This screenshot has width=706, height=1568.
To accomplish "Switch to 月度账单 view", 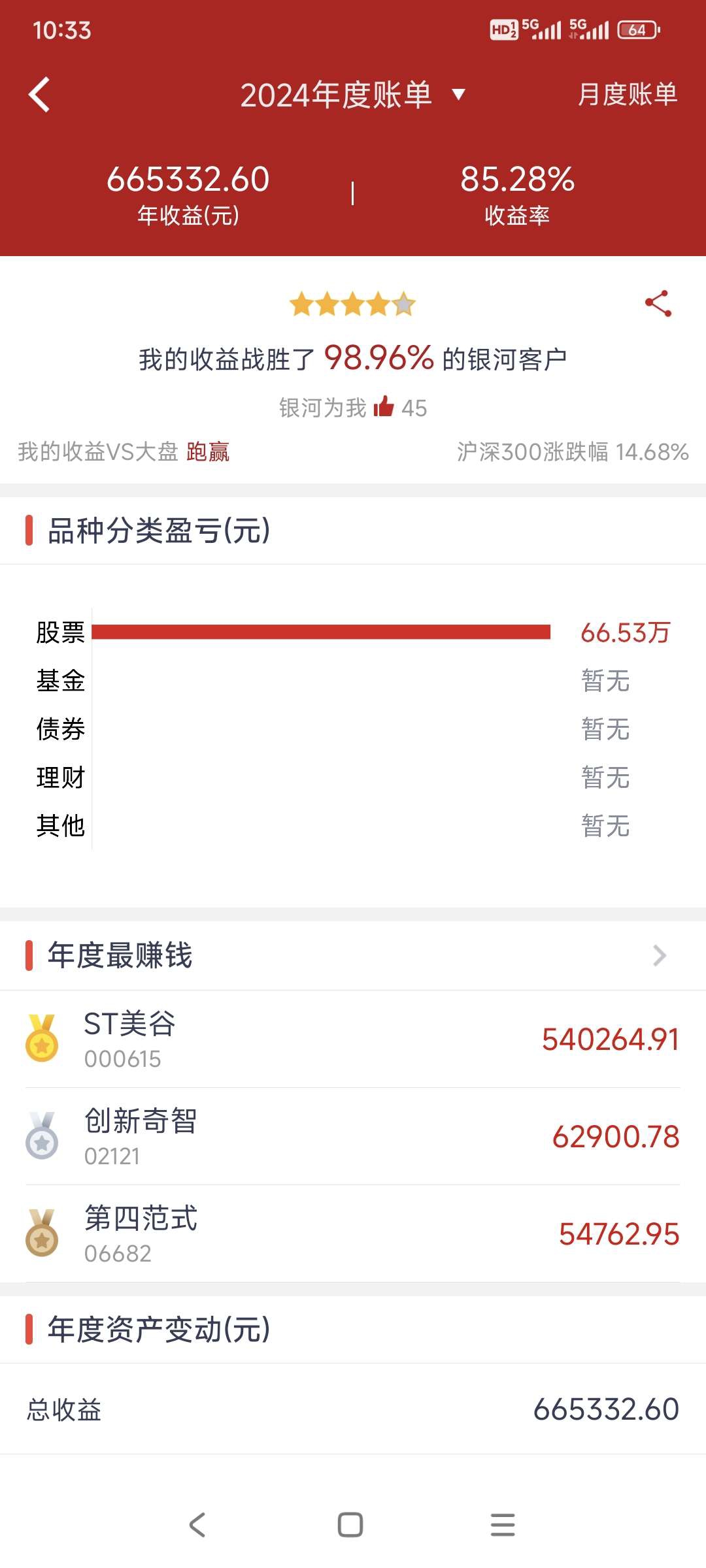I will click(628, 95).
